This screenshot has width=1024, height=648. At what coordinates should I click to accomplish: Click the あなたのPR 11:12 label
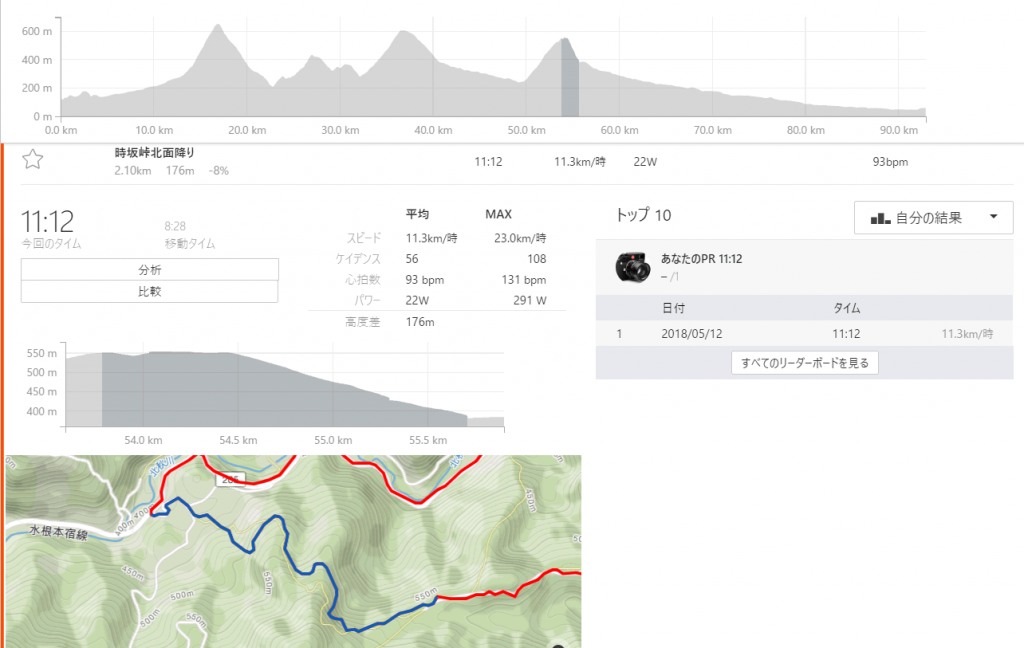tap(701, 259)
